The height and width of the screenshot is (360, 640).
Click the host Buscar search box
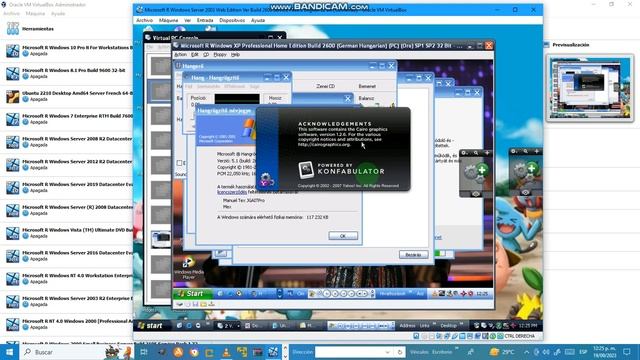click(76, 352)
